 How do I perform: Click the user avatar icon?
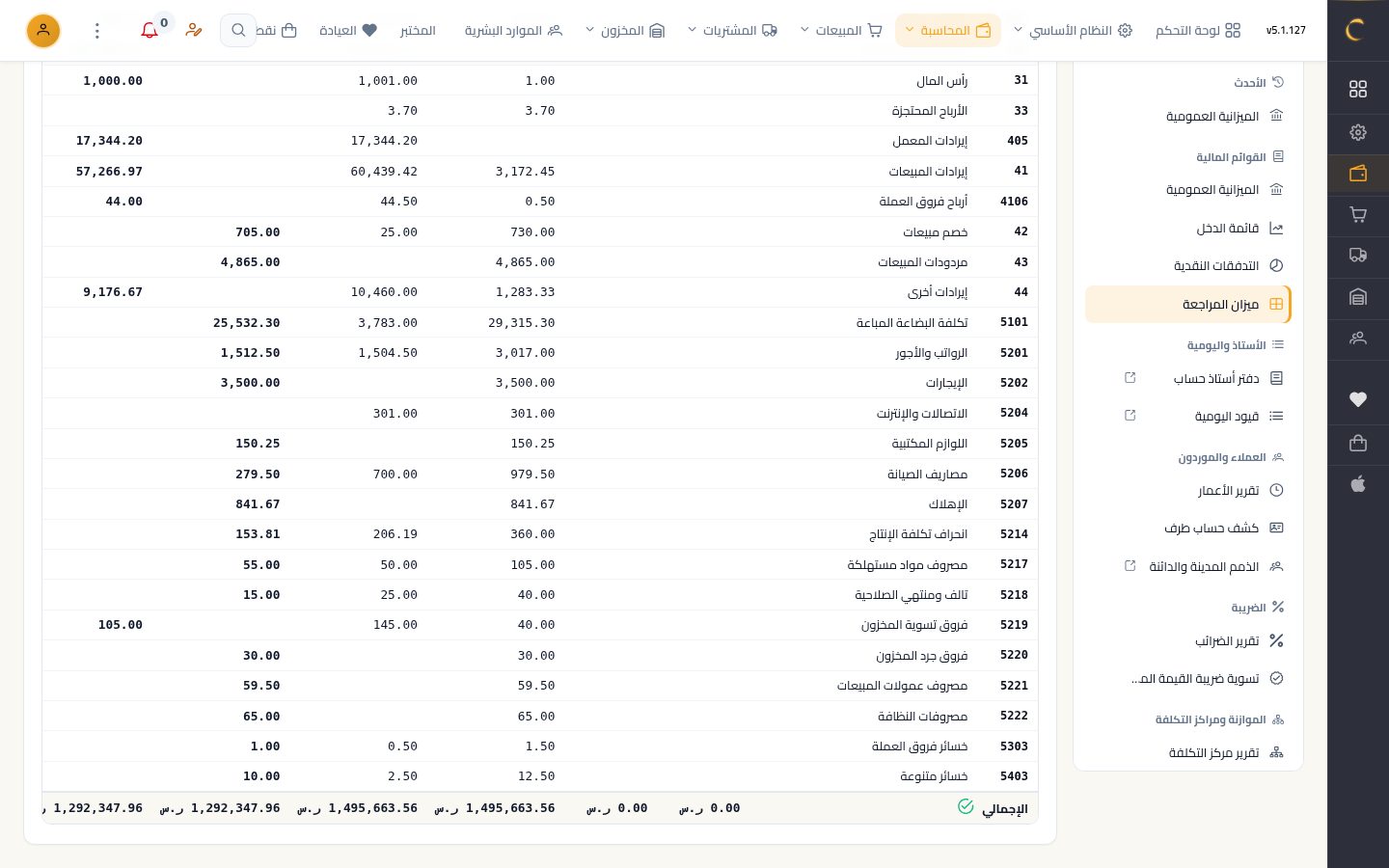43,31
